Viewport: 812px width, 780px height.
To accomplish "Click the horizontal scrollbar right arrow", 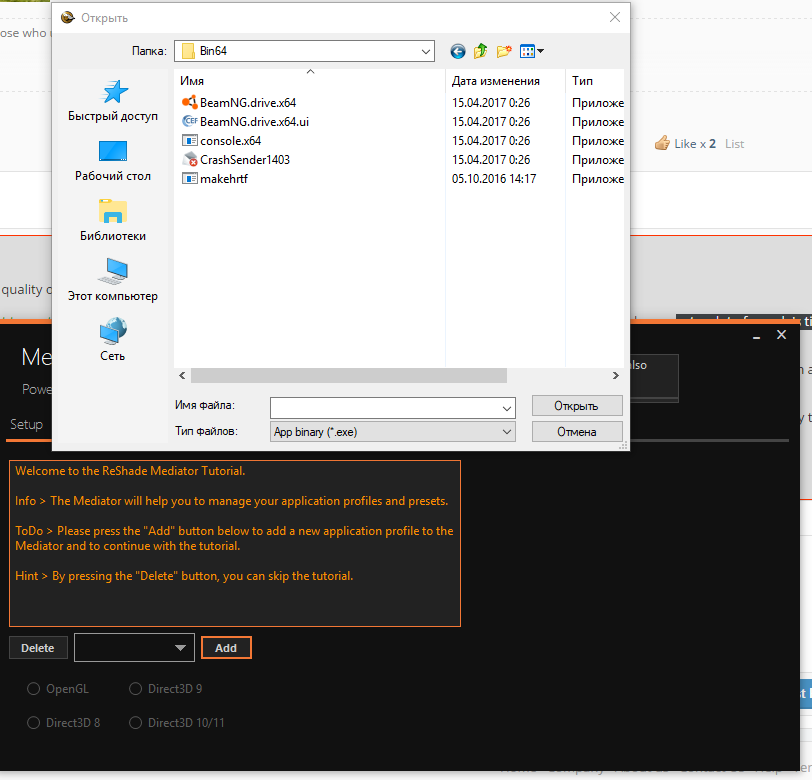I will [x=616, y=375].
